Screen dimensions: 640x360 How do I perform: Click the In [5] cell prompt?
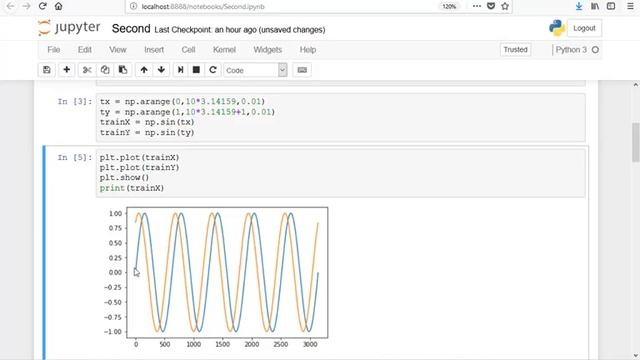coord(75,157)
